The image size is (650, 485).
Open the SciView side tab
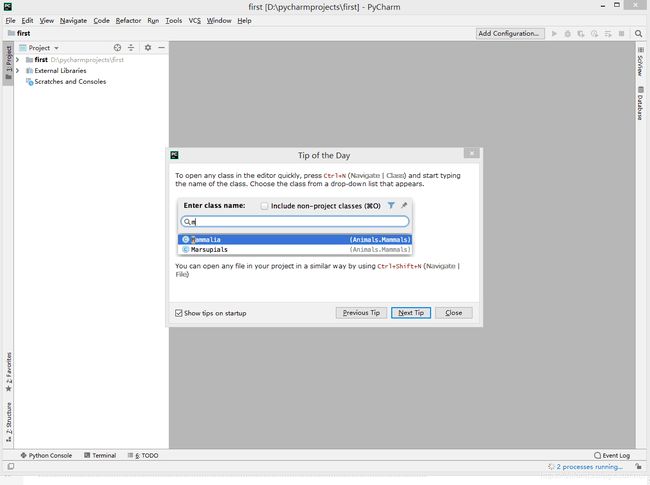(x=640, y=62)
